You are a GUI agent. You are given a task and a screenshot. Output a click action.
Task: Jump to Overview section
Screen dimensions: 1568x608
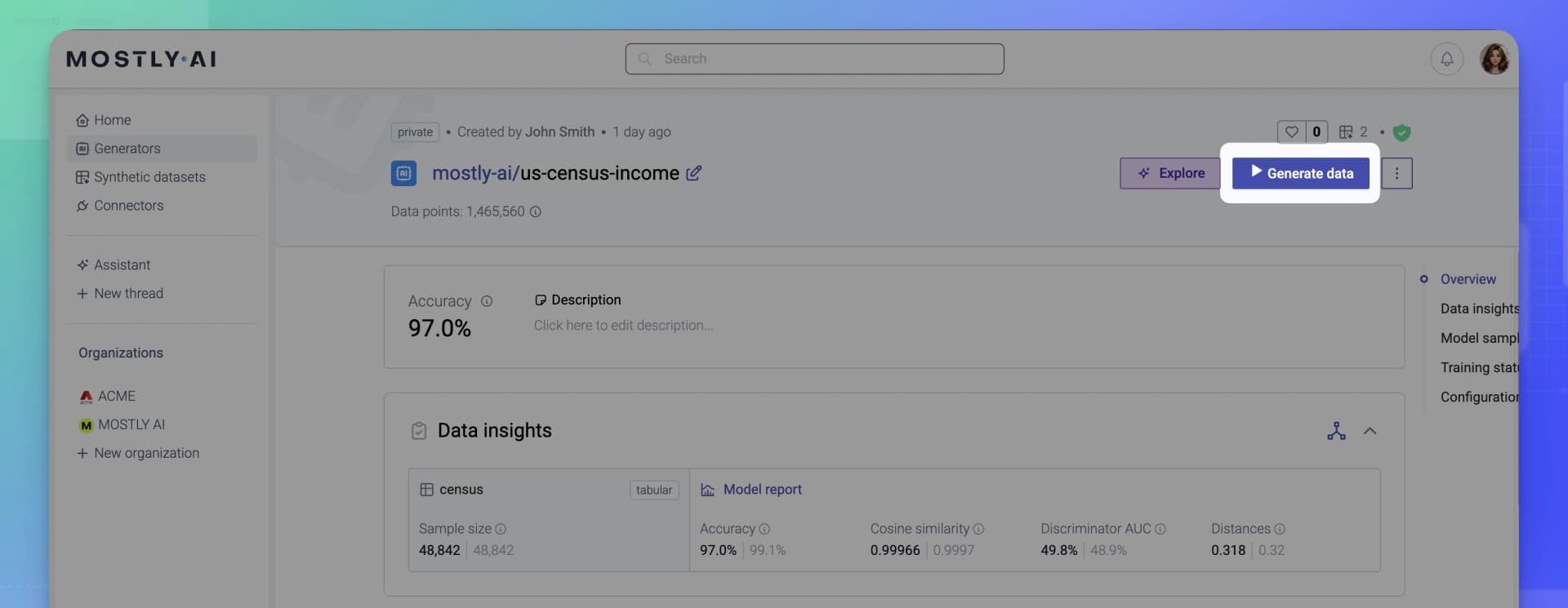[1468, 279]
